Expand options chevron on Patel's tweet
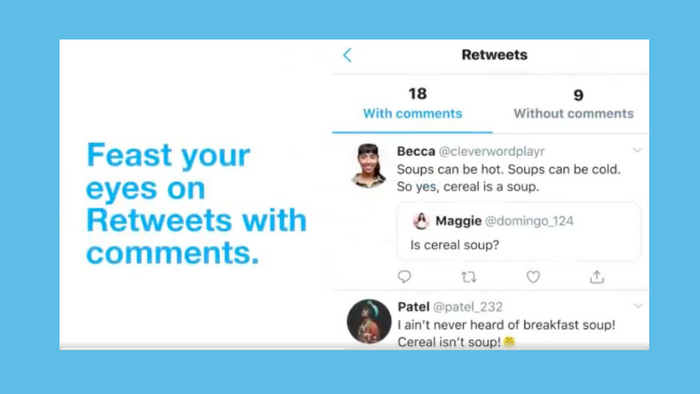 point(638,306)
